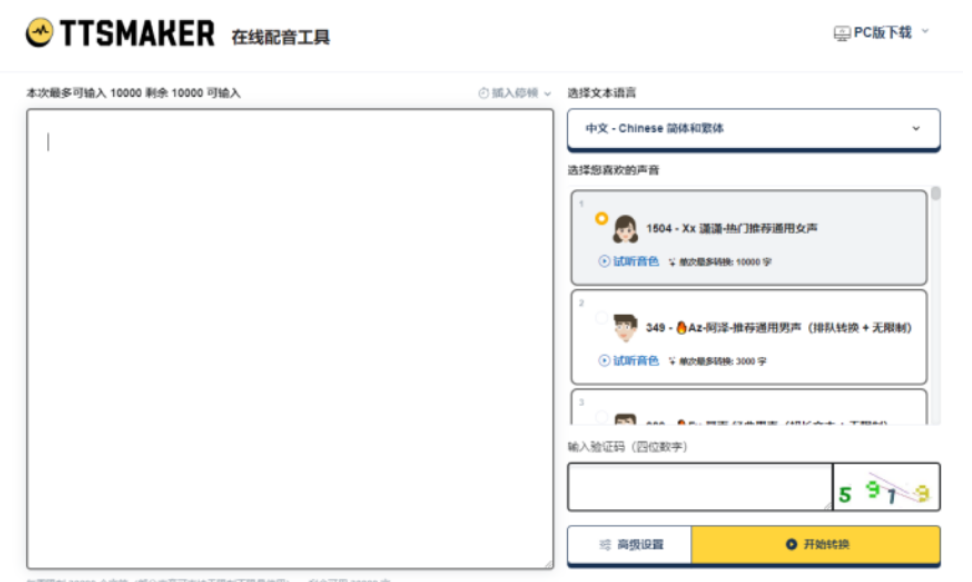Image resolution: width=972 pixels, height=582 pixels.
Task: Select the third voice radio button
Action: pos(601,416)
